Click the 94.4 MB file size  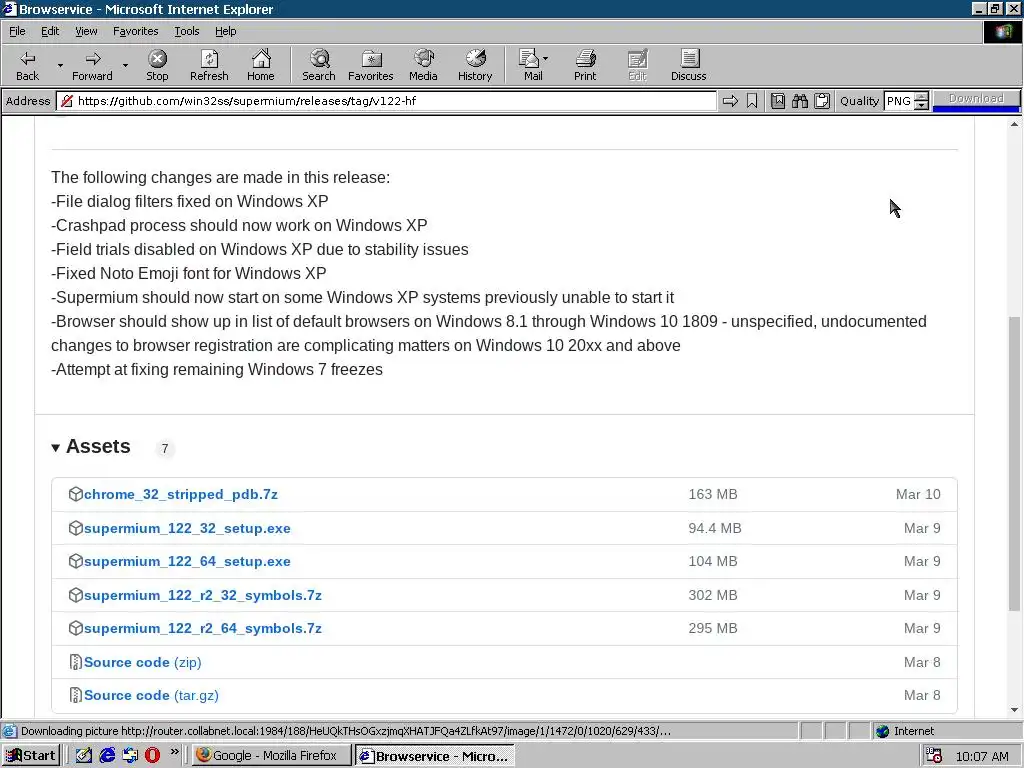714,528
